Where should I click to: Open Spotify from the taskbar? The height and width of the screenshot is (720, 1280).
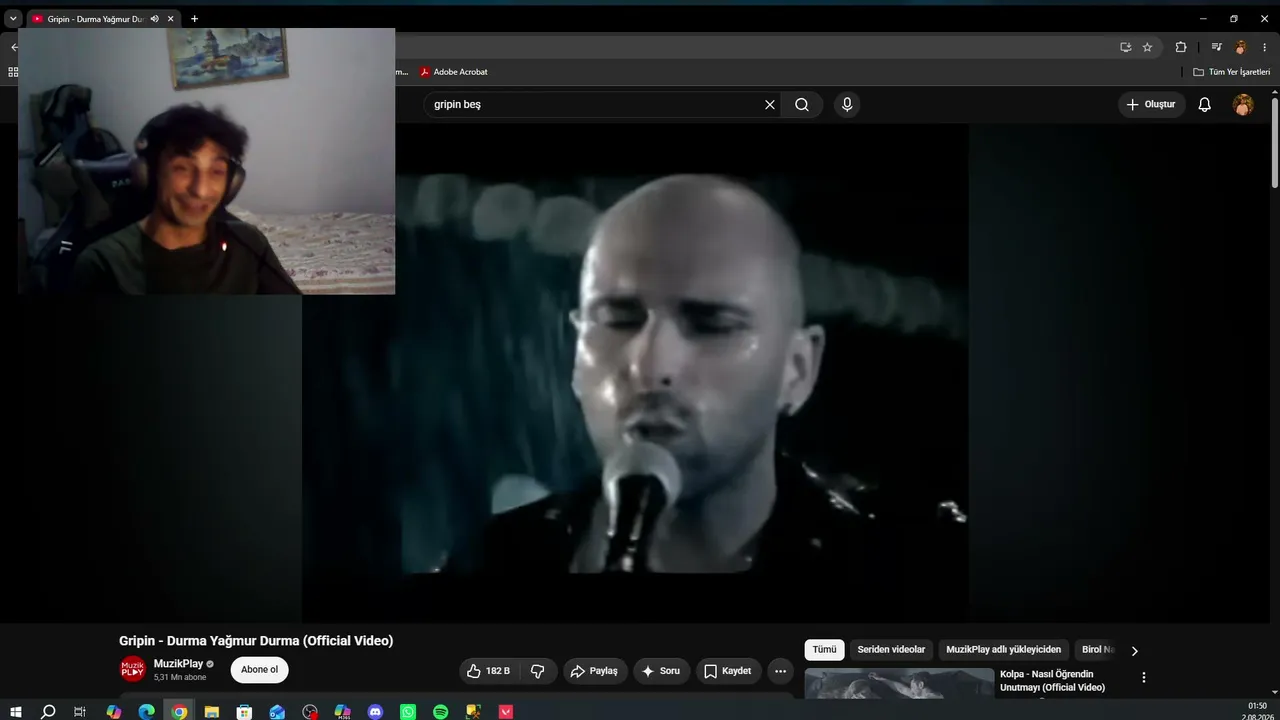pos(441,712)
